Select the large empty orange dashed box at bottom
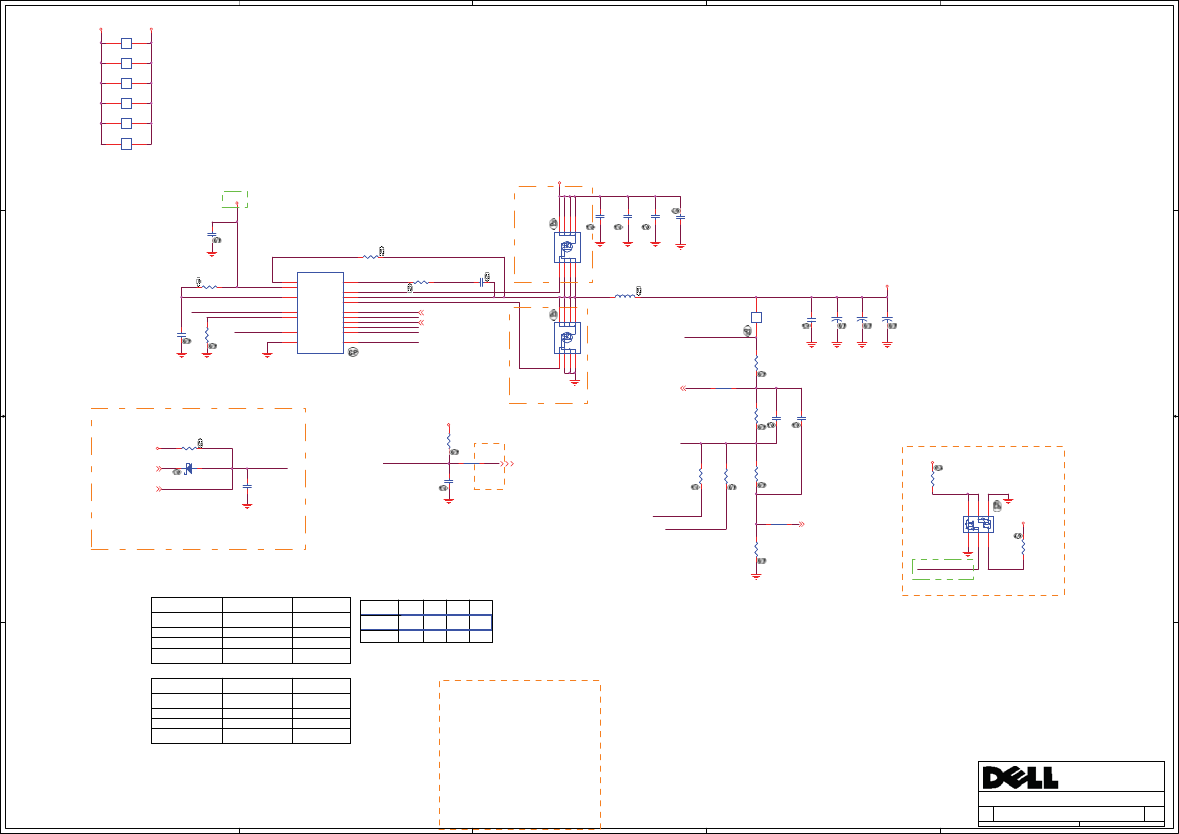Screen dimensions: 1179x834 click(x=520, y=754)
